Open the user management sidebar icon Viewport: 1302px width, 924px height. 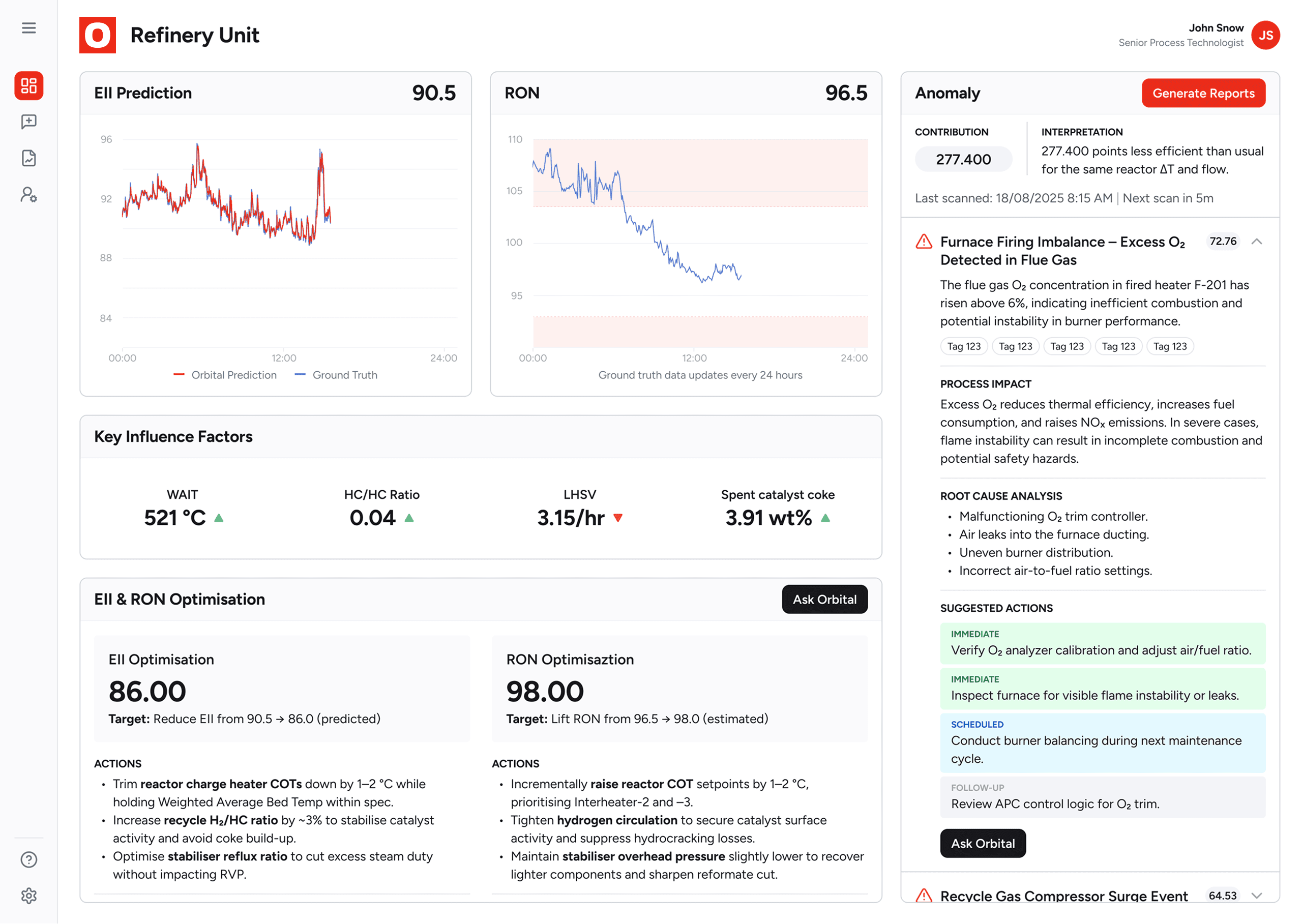pyautogui.click(x=28, y=195)
